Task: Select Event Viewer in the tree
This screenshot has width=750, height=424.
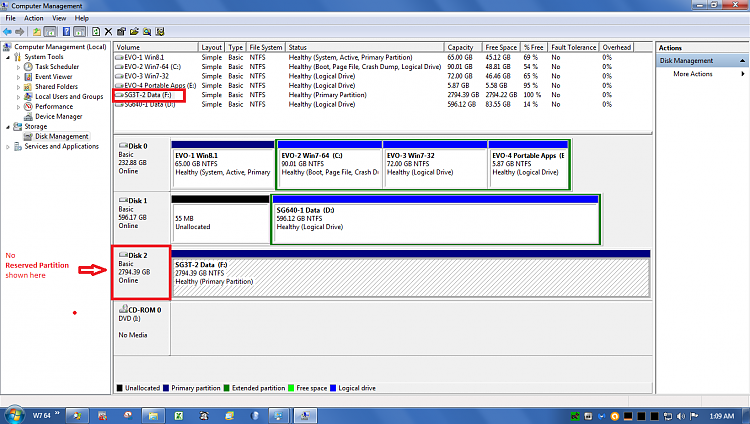Action: 54,77
